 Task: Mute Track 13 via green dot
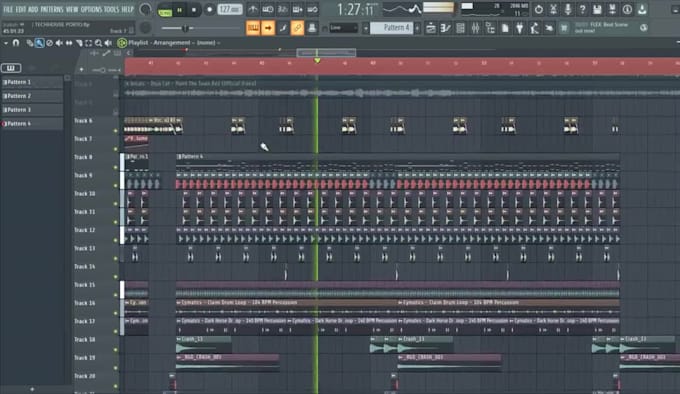click(116, 258)
